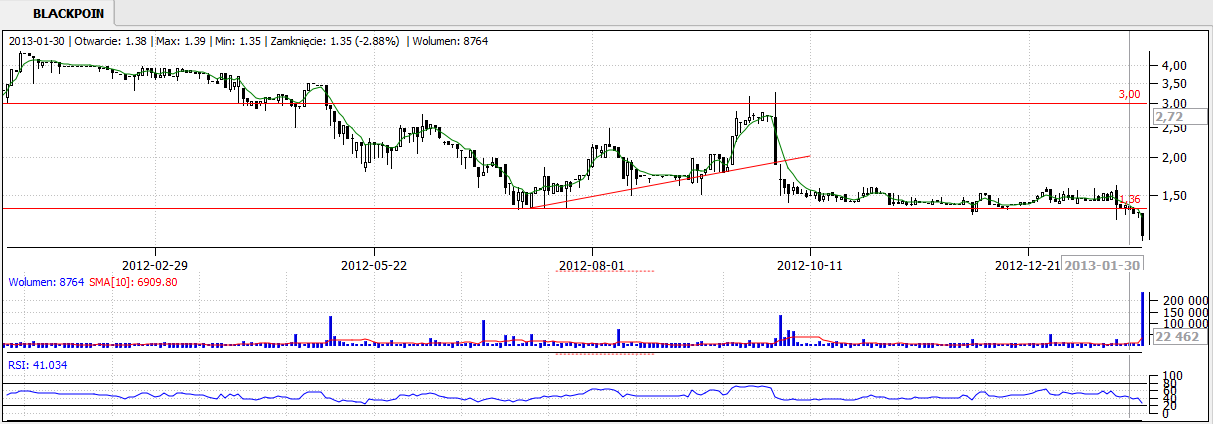Viewport: 1213px width, 424px height.
Task: Click the 2012-05-22 date axis label
Action: tap(373, 265)
